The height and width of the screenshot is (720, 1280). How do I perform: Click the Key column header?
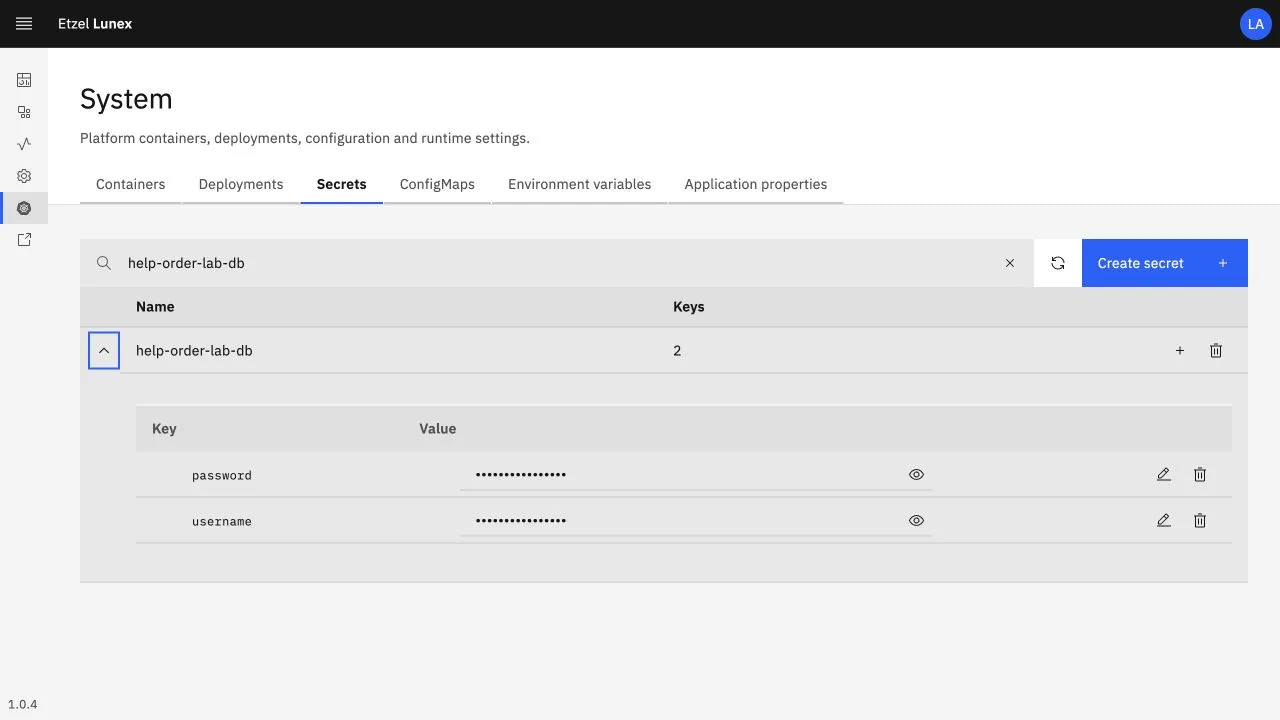164,429
